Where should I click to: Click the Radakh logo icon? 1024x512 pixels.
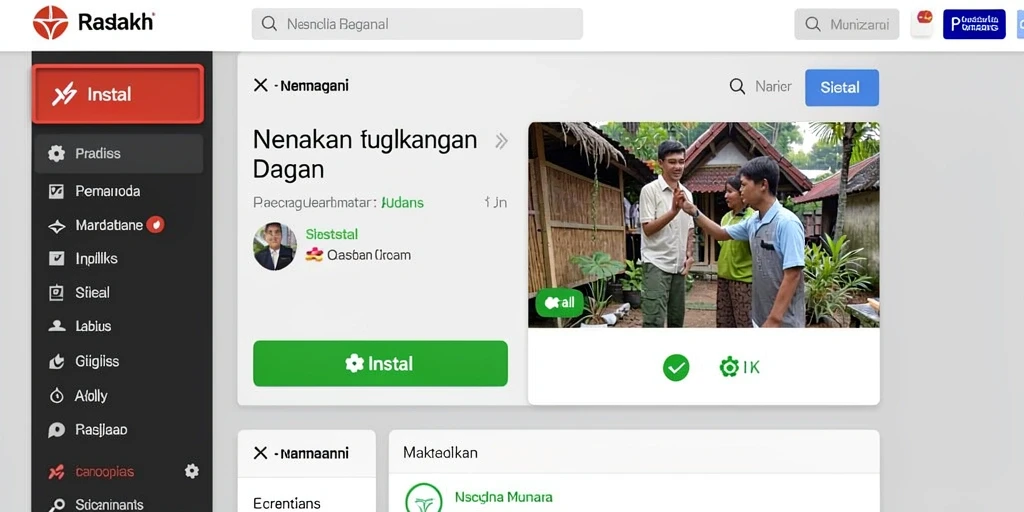point(50,23)
